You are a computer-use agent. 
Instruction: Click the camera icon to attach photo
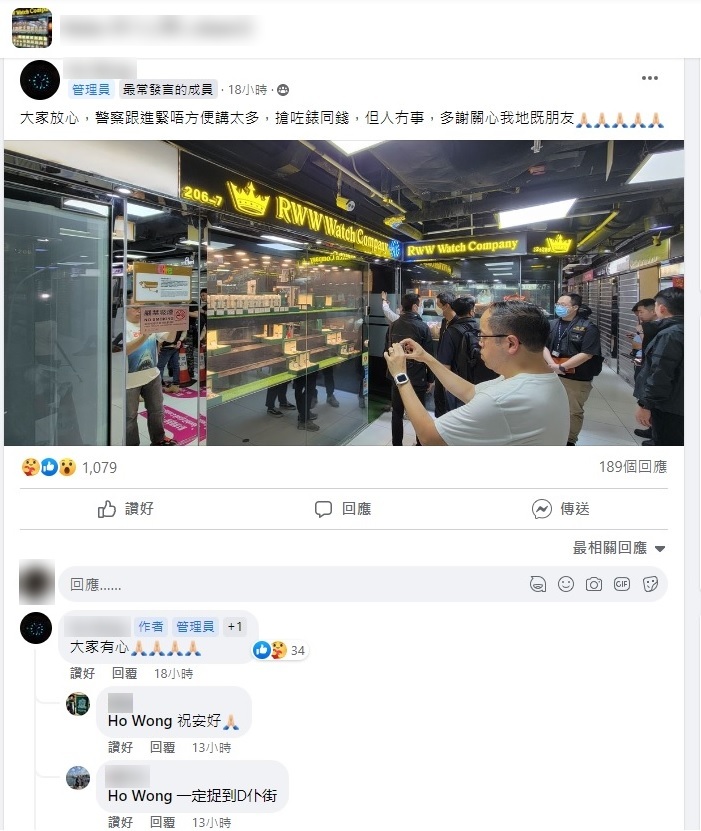coord(593,584)
